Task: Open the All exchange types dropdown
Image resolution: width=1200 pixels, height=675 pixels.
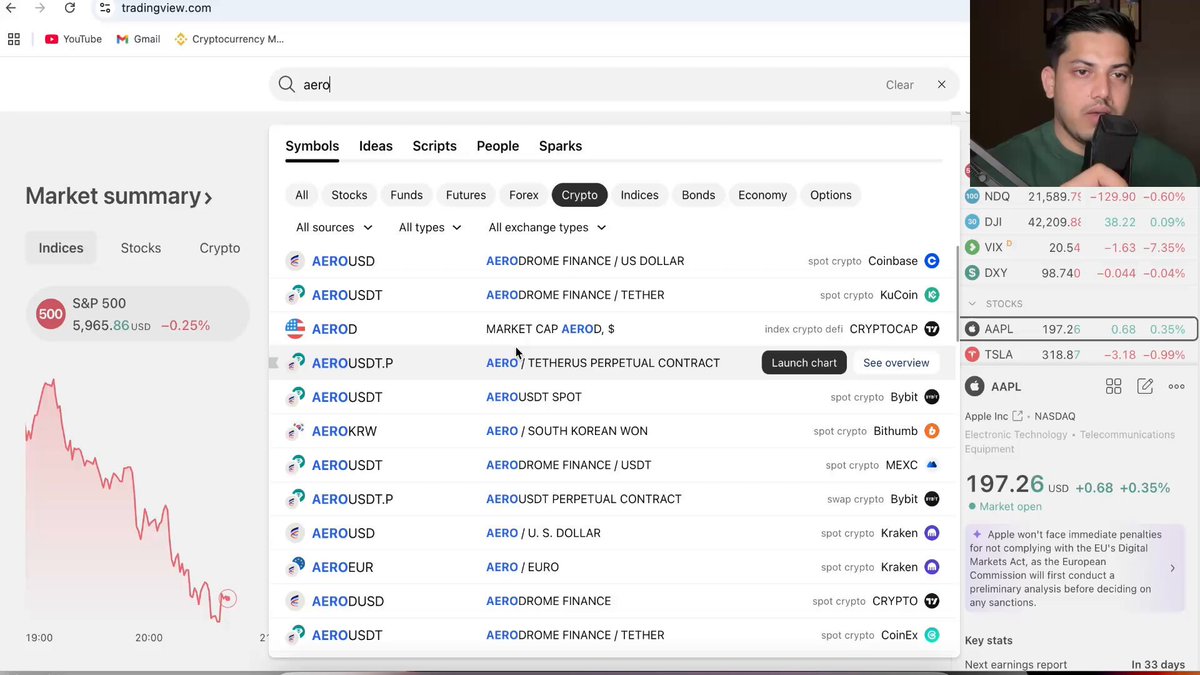Action: 547,227
